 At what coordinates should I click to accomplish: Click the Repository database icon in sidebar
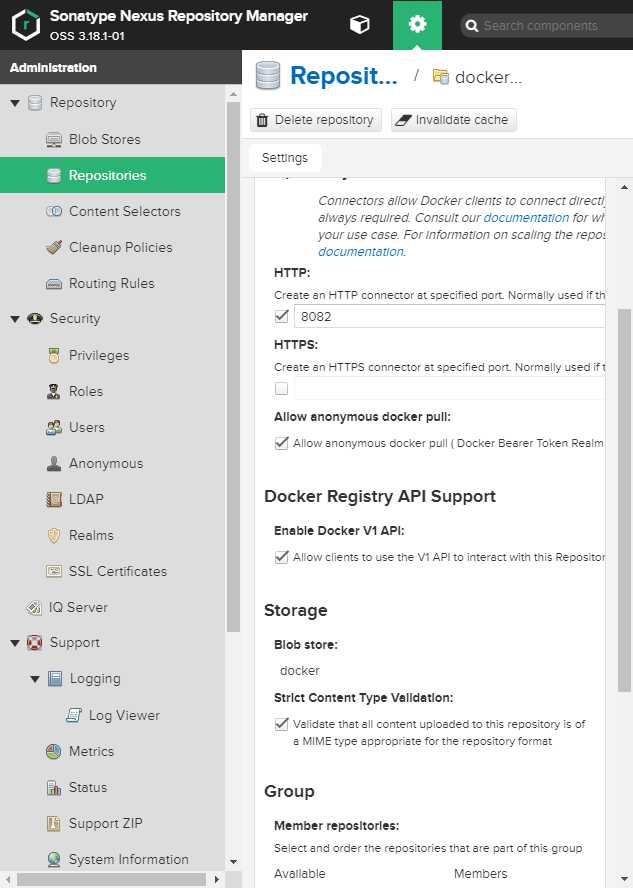point(35,103)
